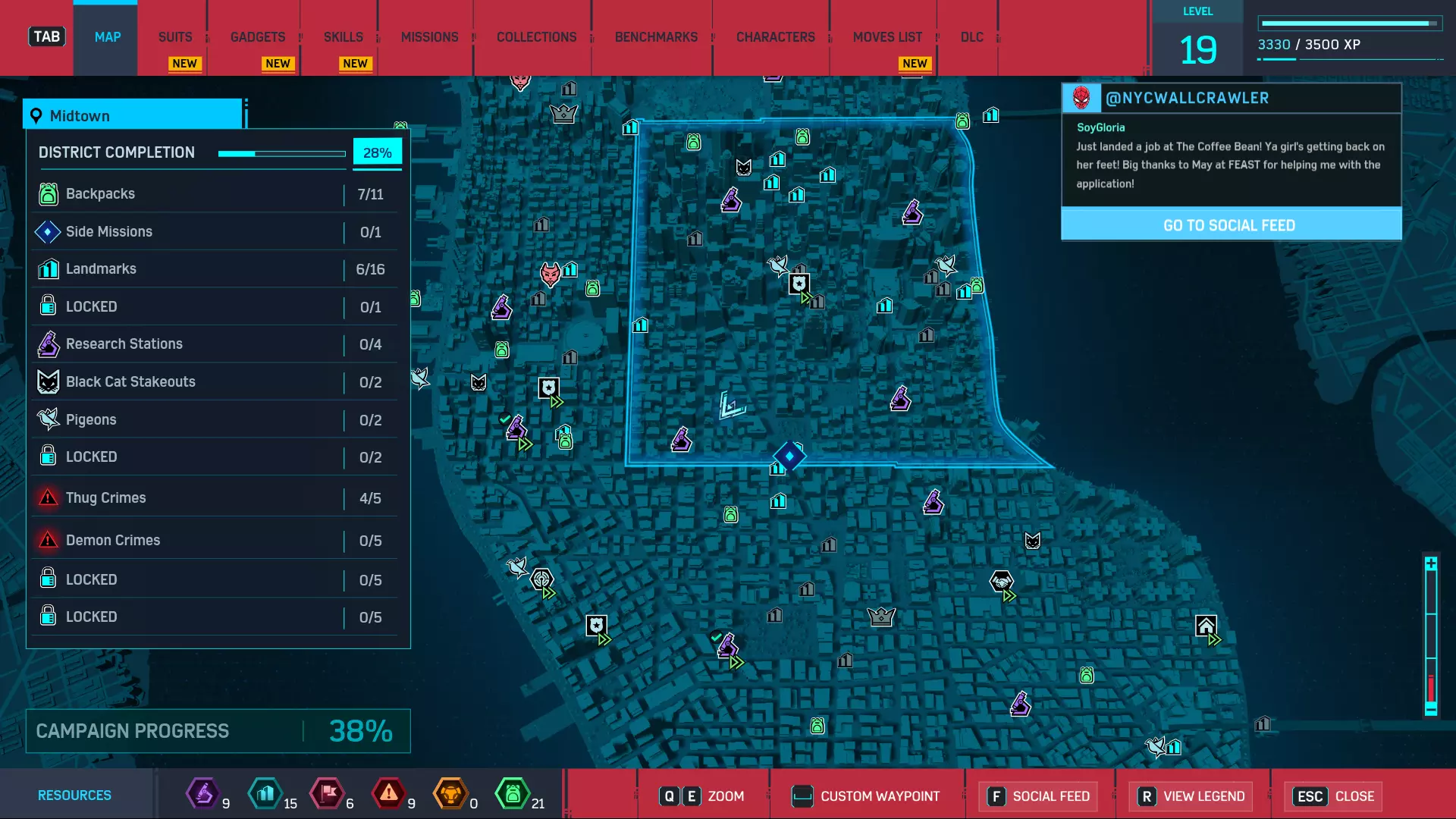This screenshot has width=1456, height=819.
Task: Switch to the Skills tab
Action: (x=343, y=37)
